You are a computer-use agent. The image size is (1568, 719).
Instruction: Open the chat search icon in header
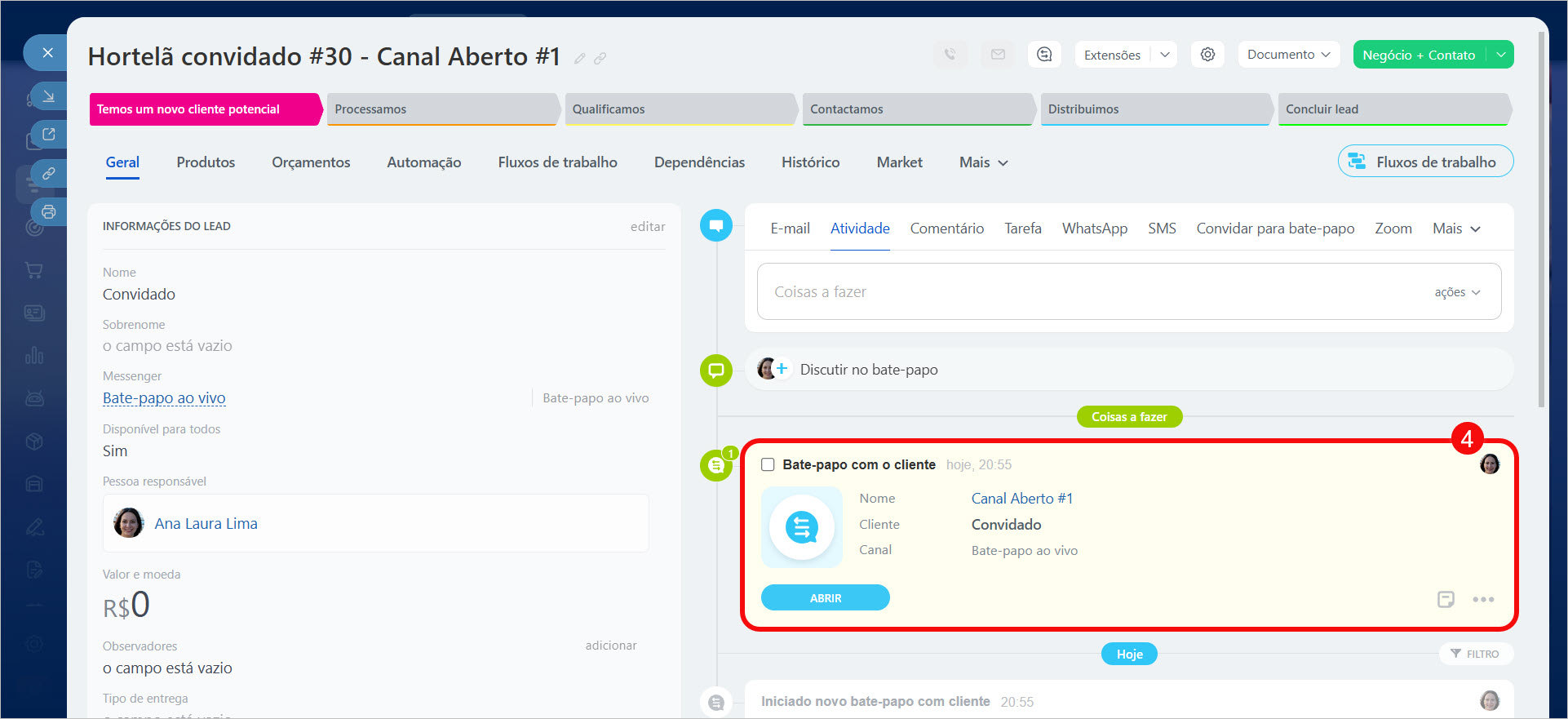tap(1044, 55)
